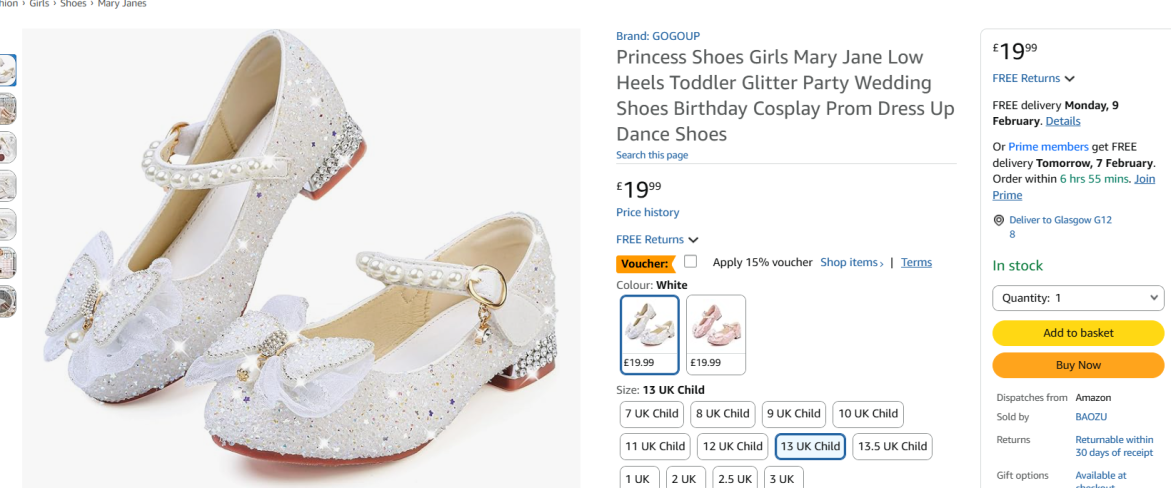Choose size 10 UK Child
The height and width of the screenshot is (488, 1171).
[x=868, y=414]
